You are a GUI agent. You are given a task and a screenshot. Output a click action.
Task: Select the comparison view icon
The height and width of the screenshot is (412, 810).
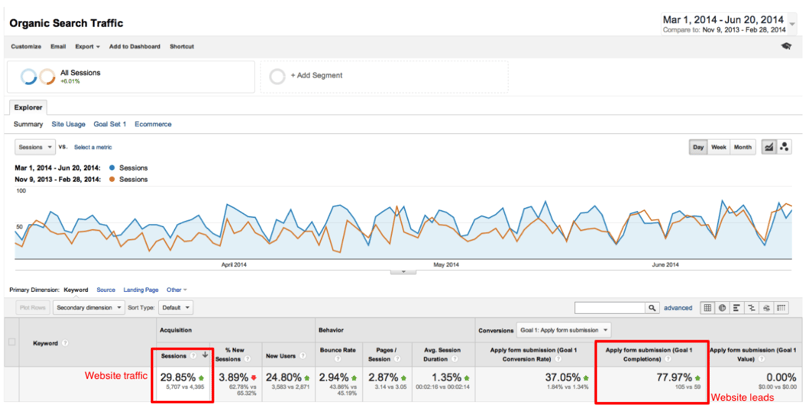(752, 308)
